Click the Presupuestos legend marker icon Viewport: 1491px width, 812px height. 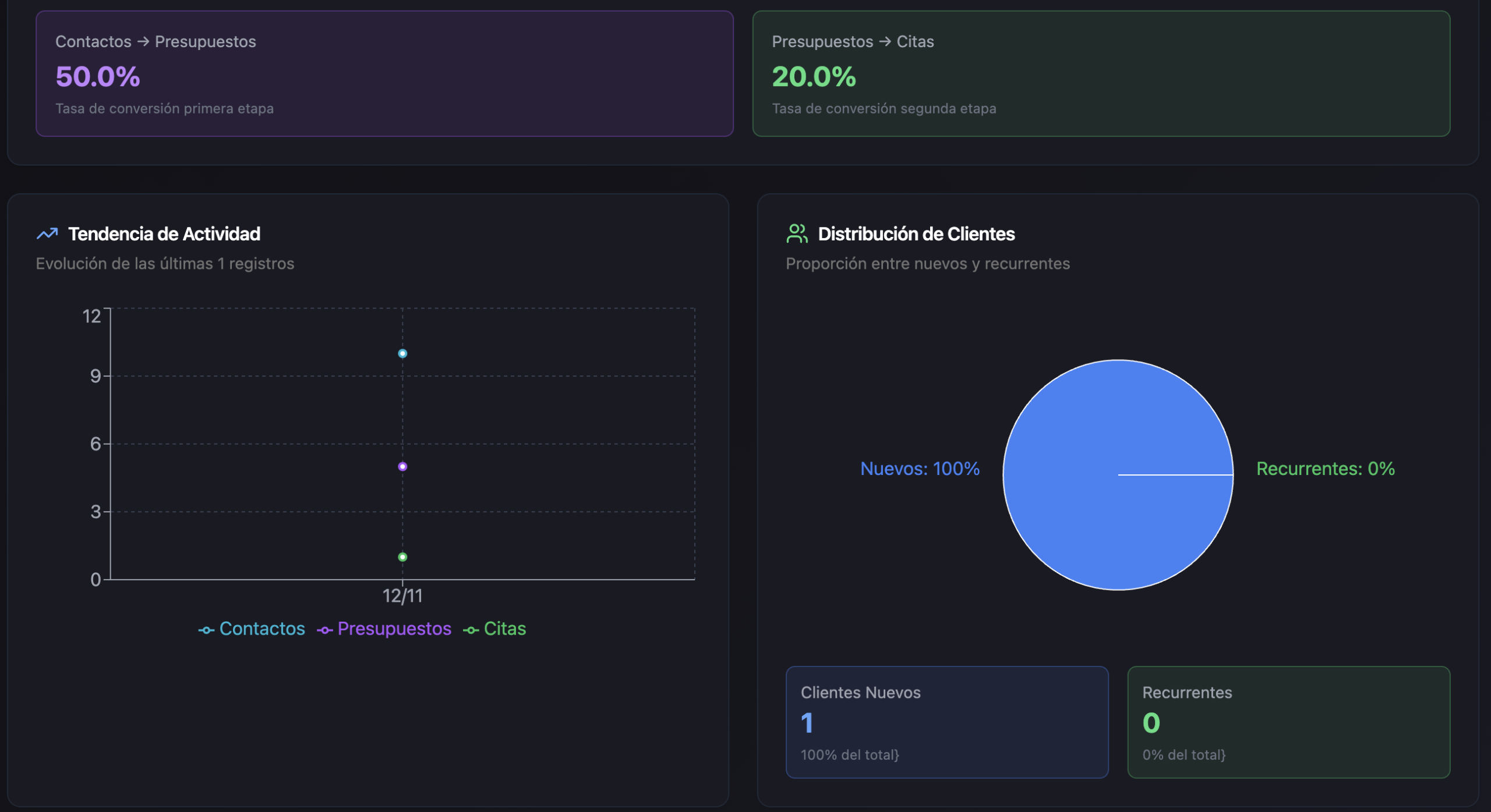click(x=325, y=630)
